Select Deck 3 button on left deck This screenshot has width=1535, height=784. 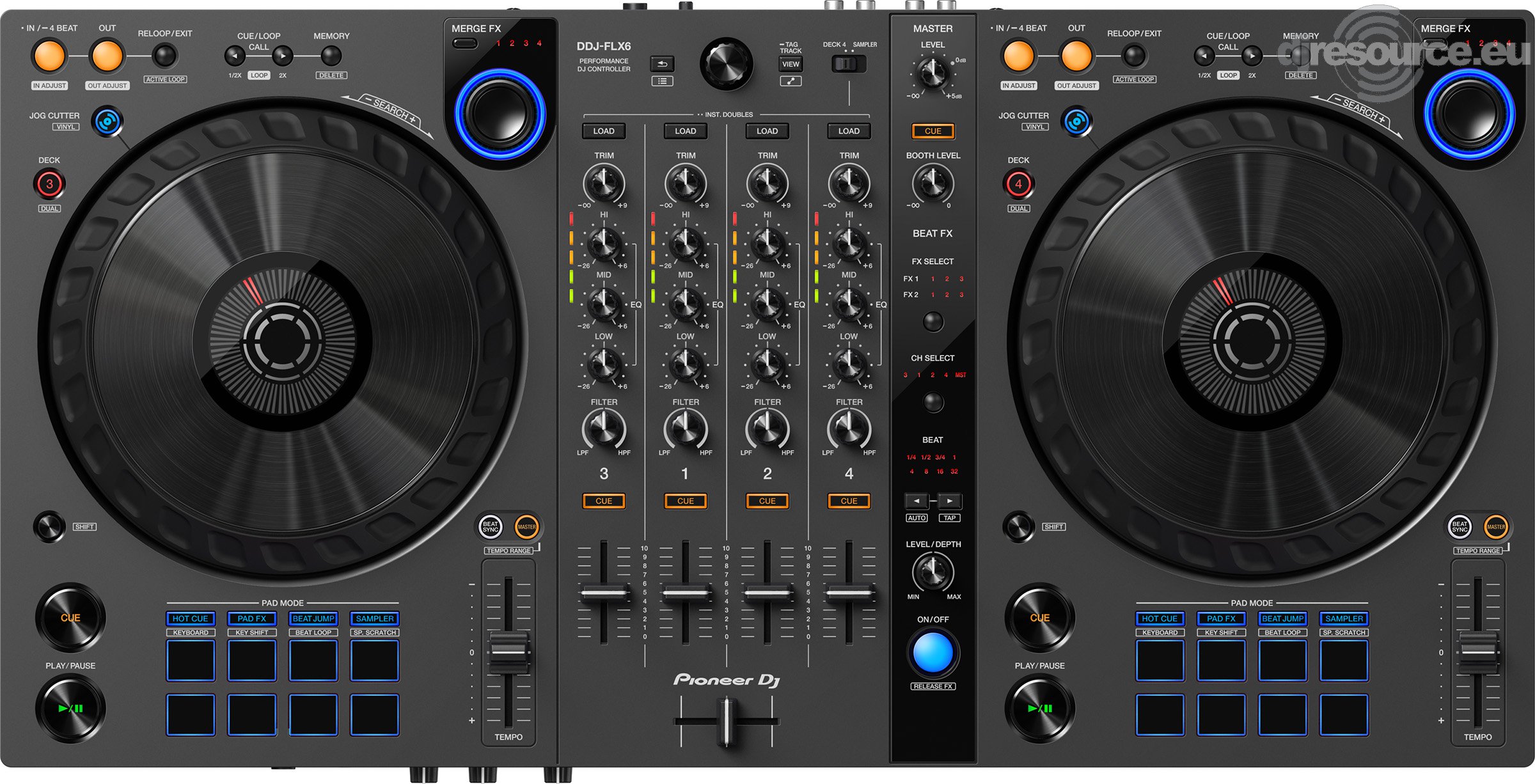click(x=49, y=185)
